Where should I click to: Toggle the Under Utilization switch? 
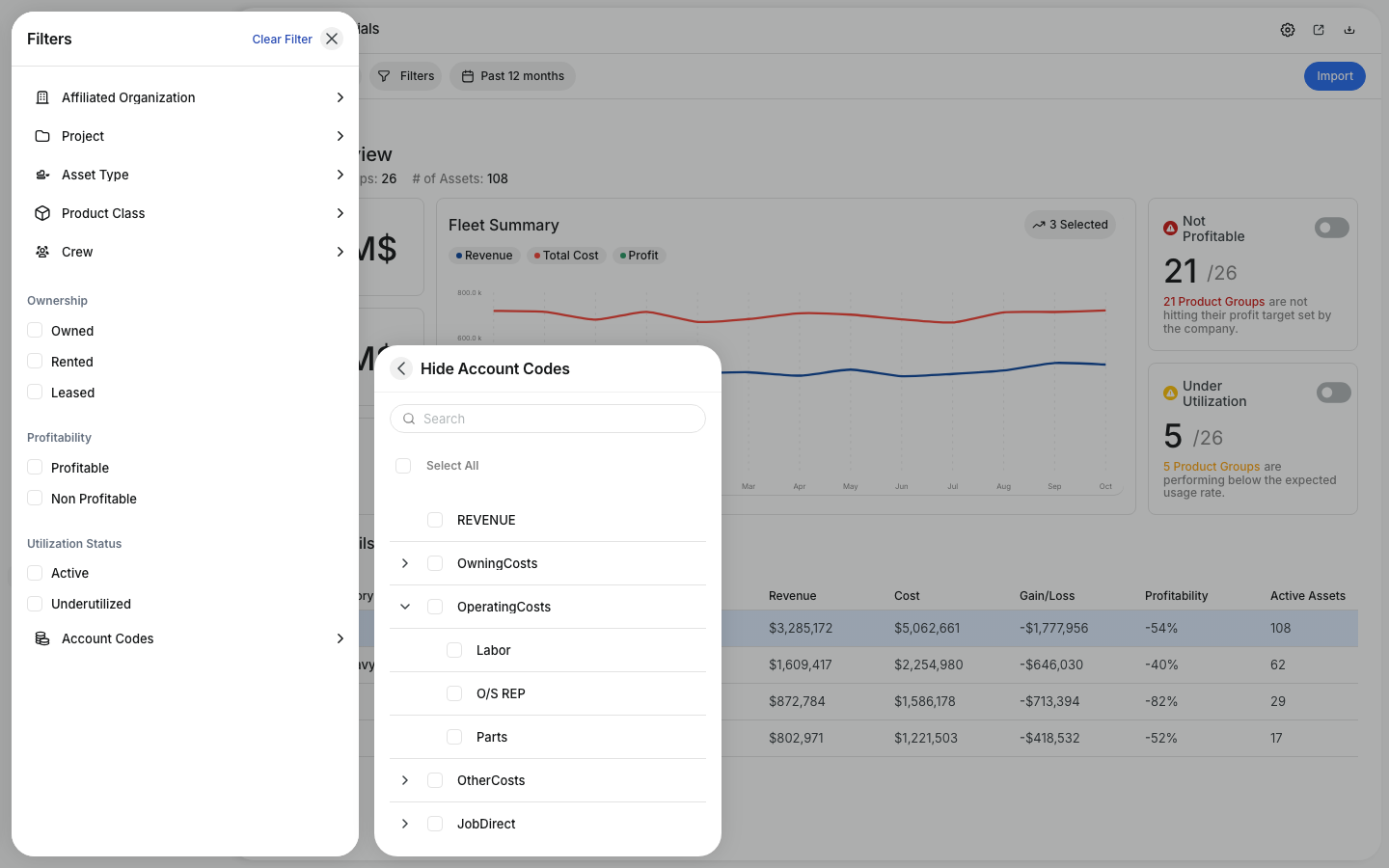tap(1333, 393)
